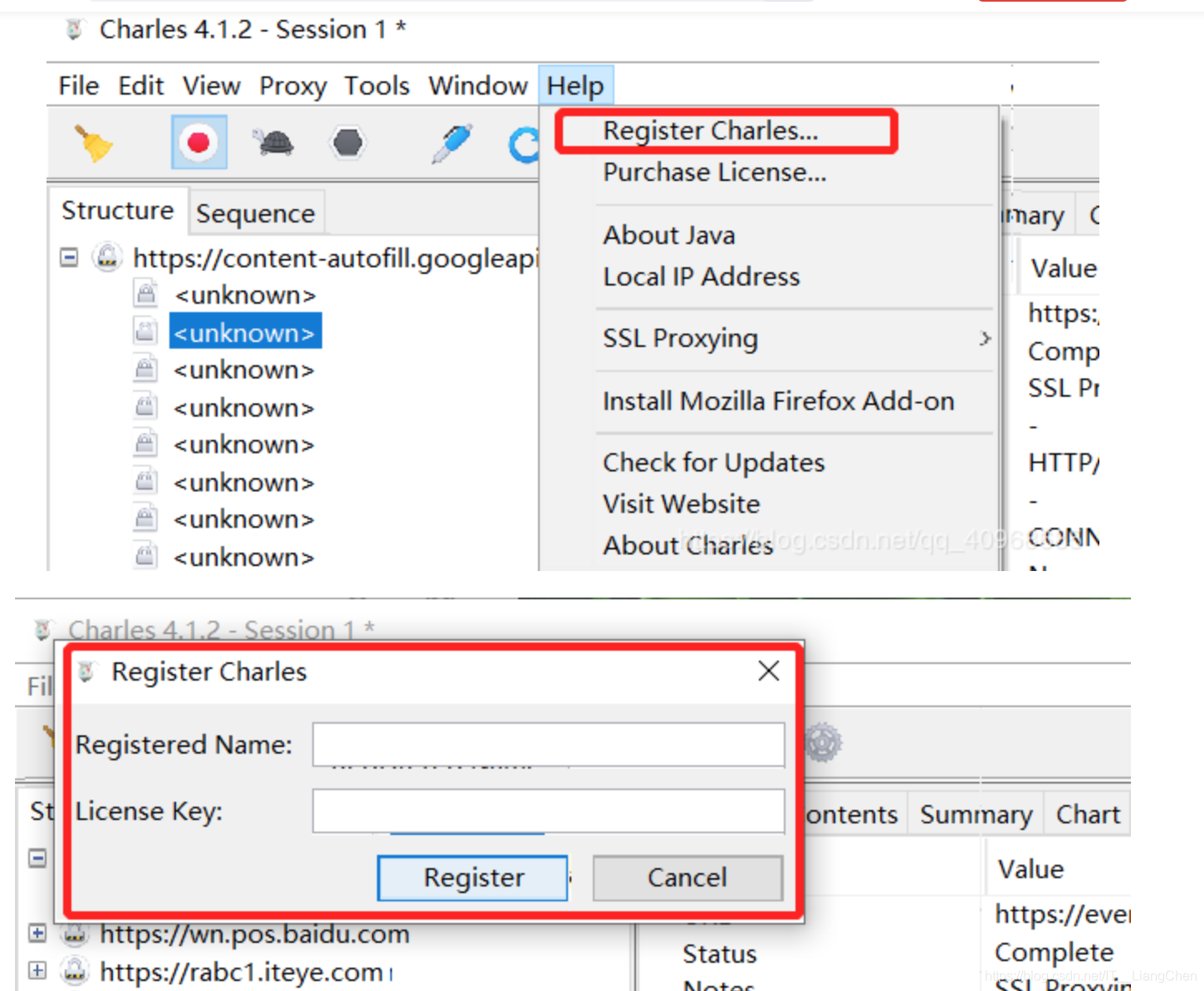Switch to the Sequence tab
Image resolution: width=1204 pixels, height=991 pixels.
point(256,214)
